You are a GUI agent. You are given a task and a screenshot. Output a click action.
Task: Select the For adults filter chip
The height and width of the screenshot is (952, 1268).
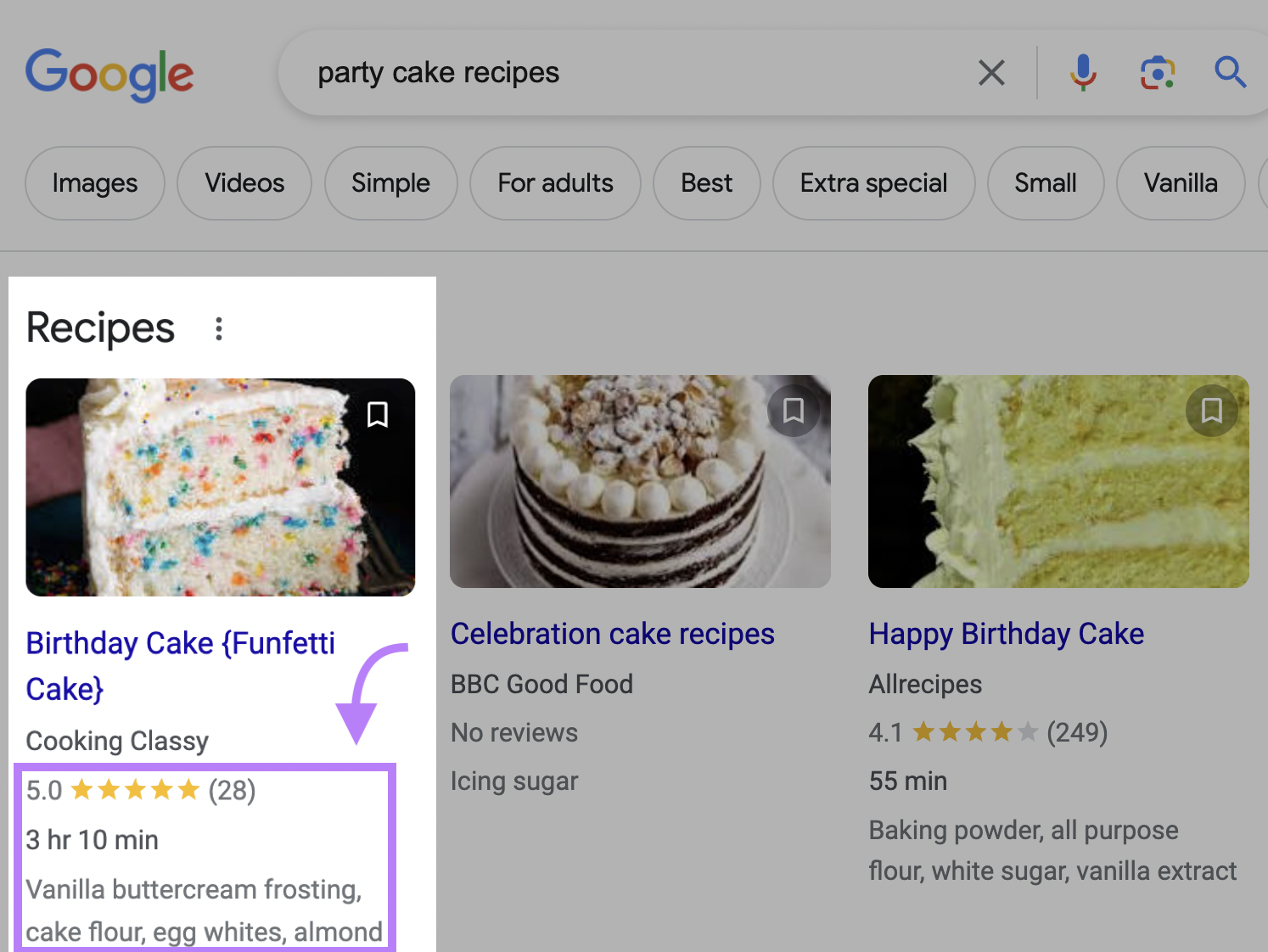tap(556, 183)
